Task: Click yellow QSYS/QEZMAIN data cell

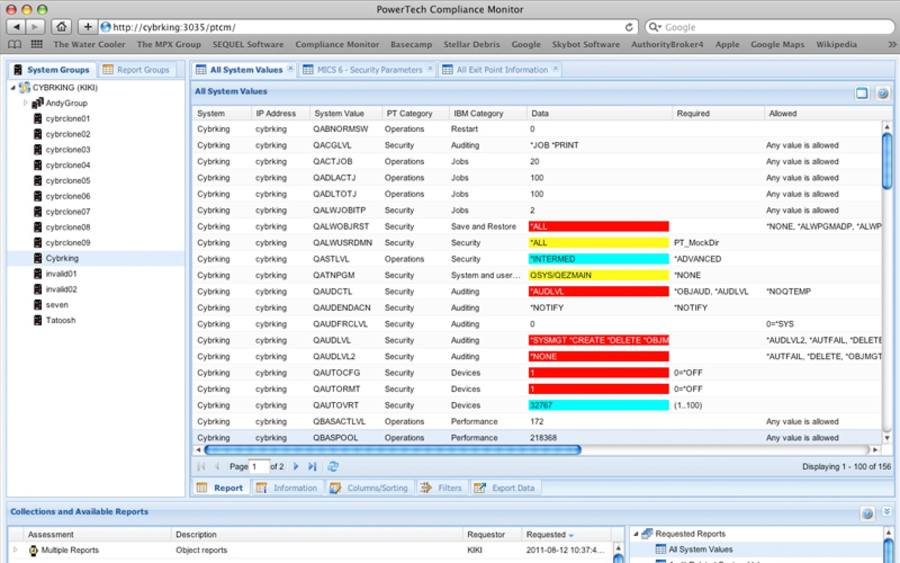Action: point(599,275)
